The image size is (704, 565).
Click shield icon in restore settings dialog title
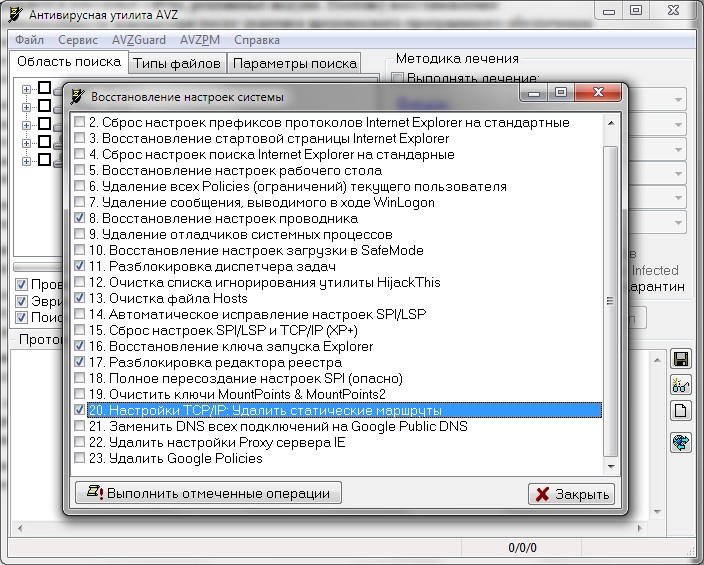[77, 96]
